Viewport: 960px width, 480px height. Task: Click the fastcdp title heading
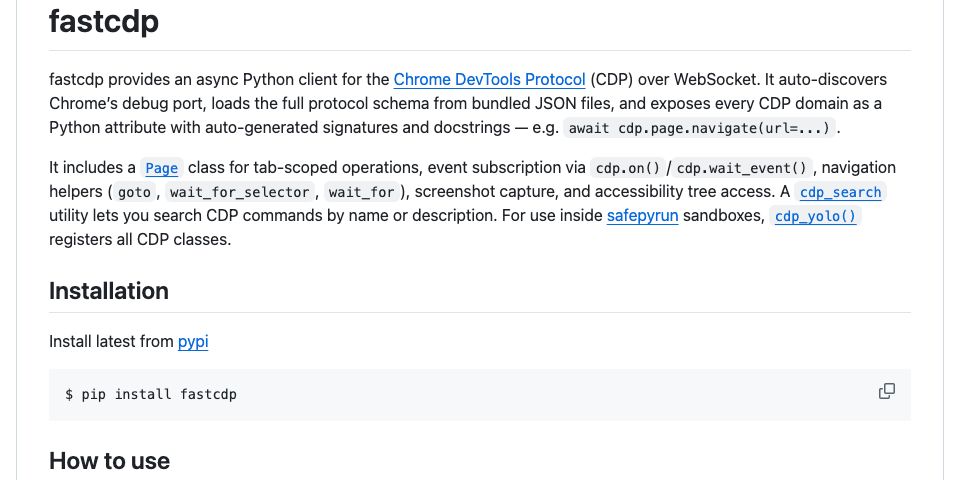104,21
